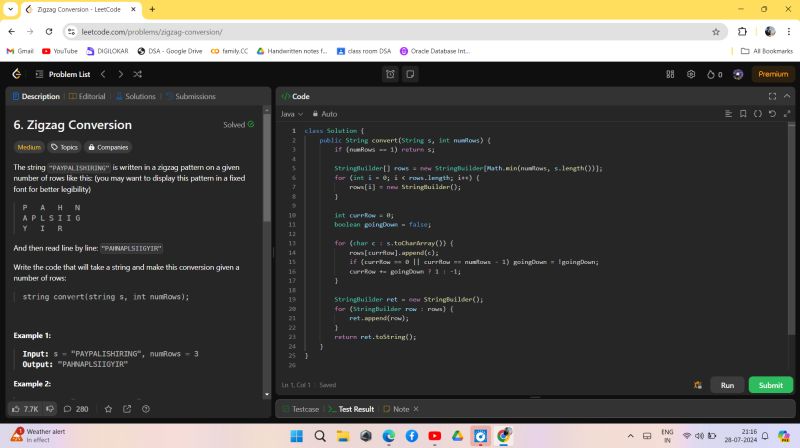Expand editor to full screen icon
800x448 pixels.
point(787,113)
